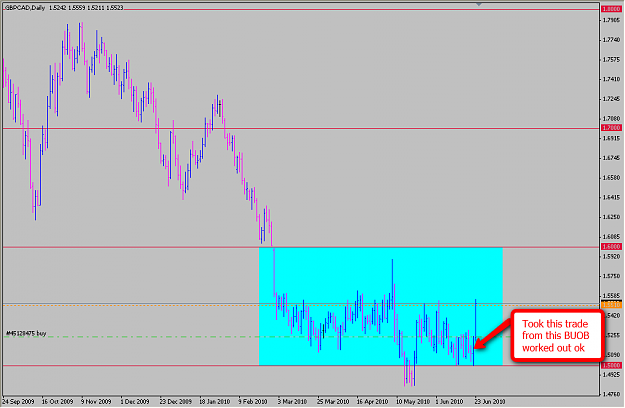Click the 1.6915 price axis label
The height and width of the screenshot is (408, 625).
[612, 138]
